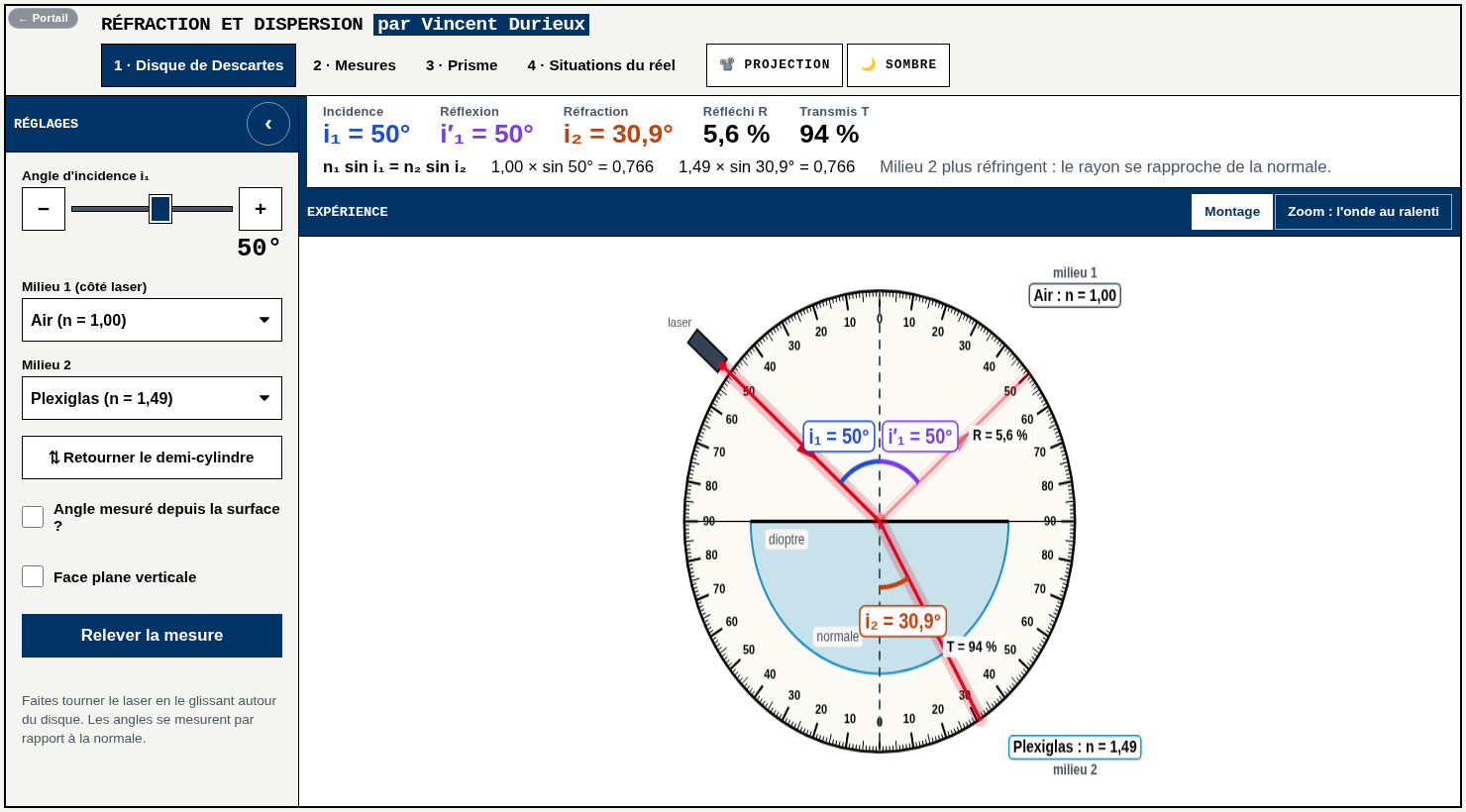
Task: Click the 'dioptre' label on the disc
Action: click(786, 540)
